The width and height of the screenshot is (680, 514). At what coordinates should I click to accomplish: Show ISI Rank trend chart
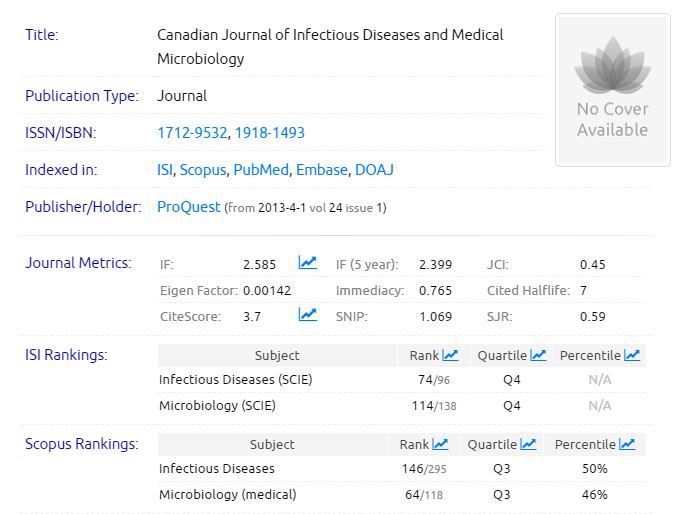click(x=450, y=355)
